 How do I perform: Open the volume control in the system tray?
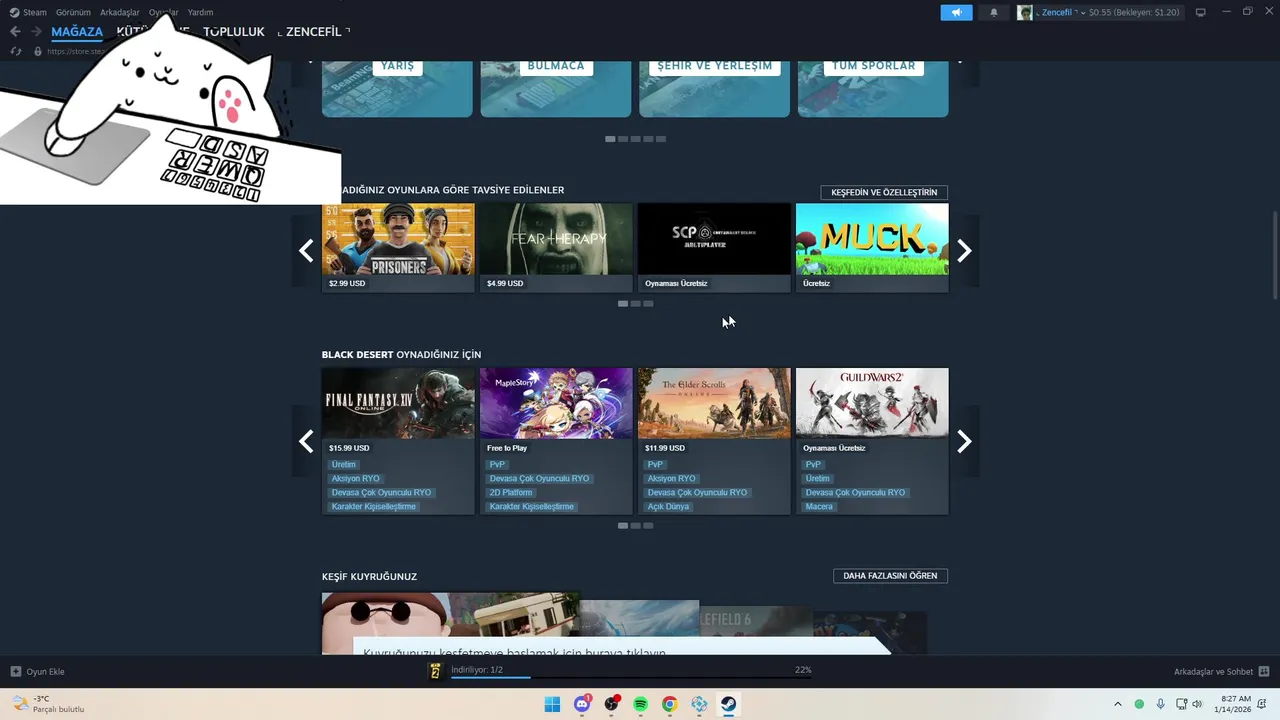pyautogui.click(x=1197, y=704)
